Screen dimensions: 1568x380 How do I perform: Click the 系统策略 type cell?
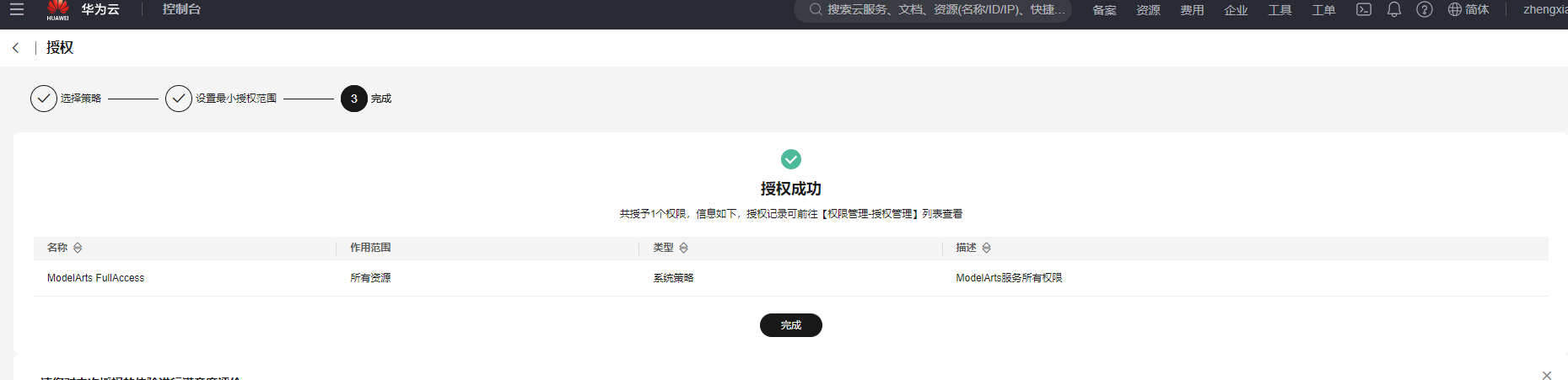tap(673, 278)
